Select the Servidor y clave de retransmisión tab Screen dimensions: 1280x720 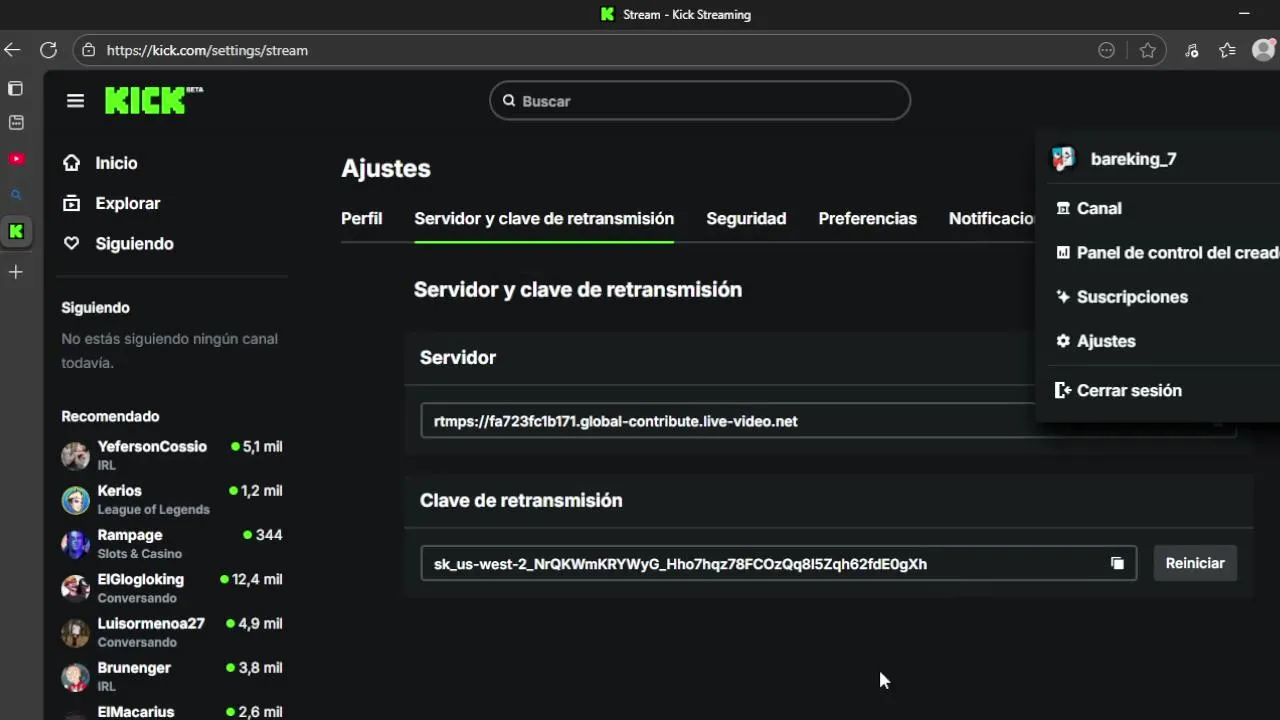coord(544,218)
